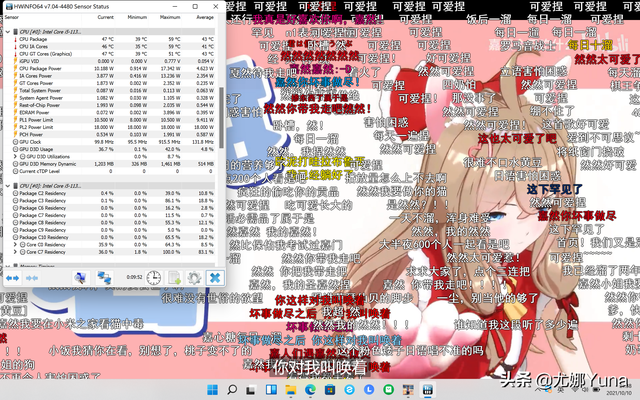Viewport: 640px width, 400px height.
Task: Select the GT Cores Power row
Action: [x=109, y=83]
